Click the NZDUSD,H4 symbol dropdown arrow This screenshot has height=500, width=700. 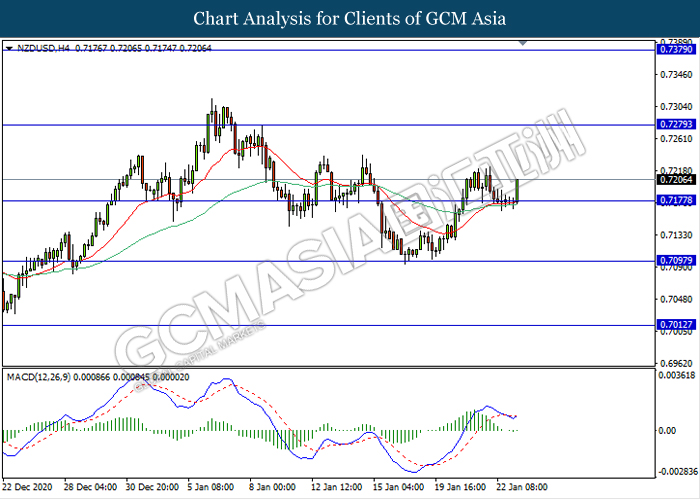coord(9,48)
